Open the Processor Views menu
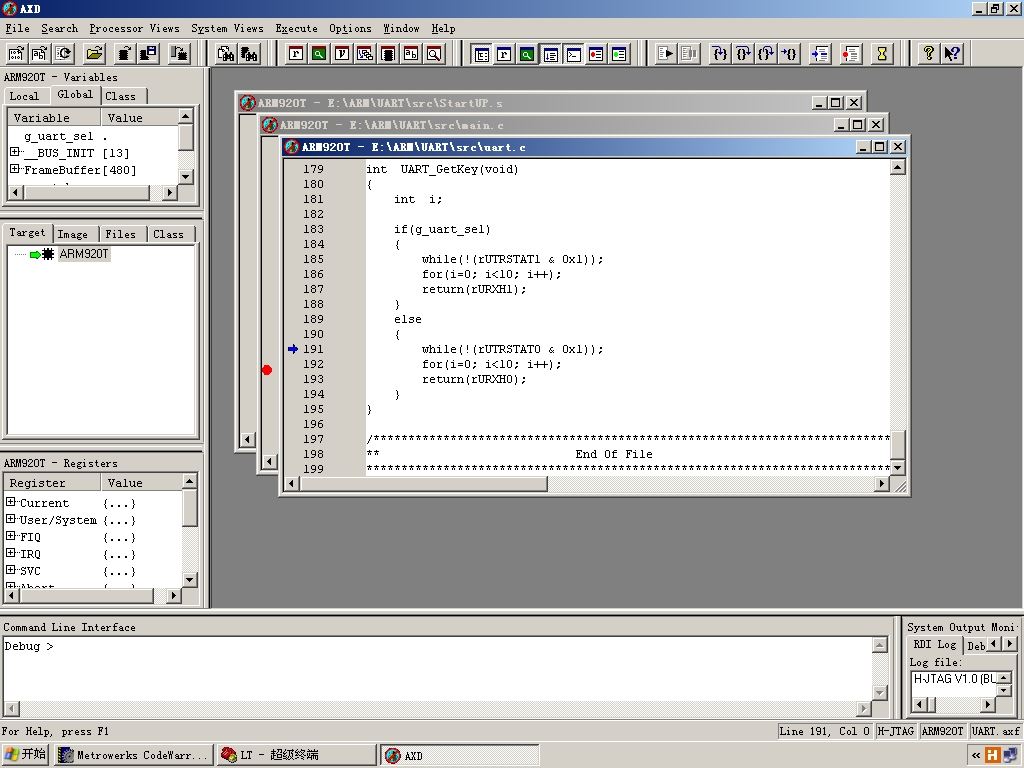This screenshot has width=1024, height=768. 135,28
